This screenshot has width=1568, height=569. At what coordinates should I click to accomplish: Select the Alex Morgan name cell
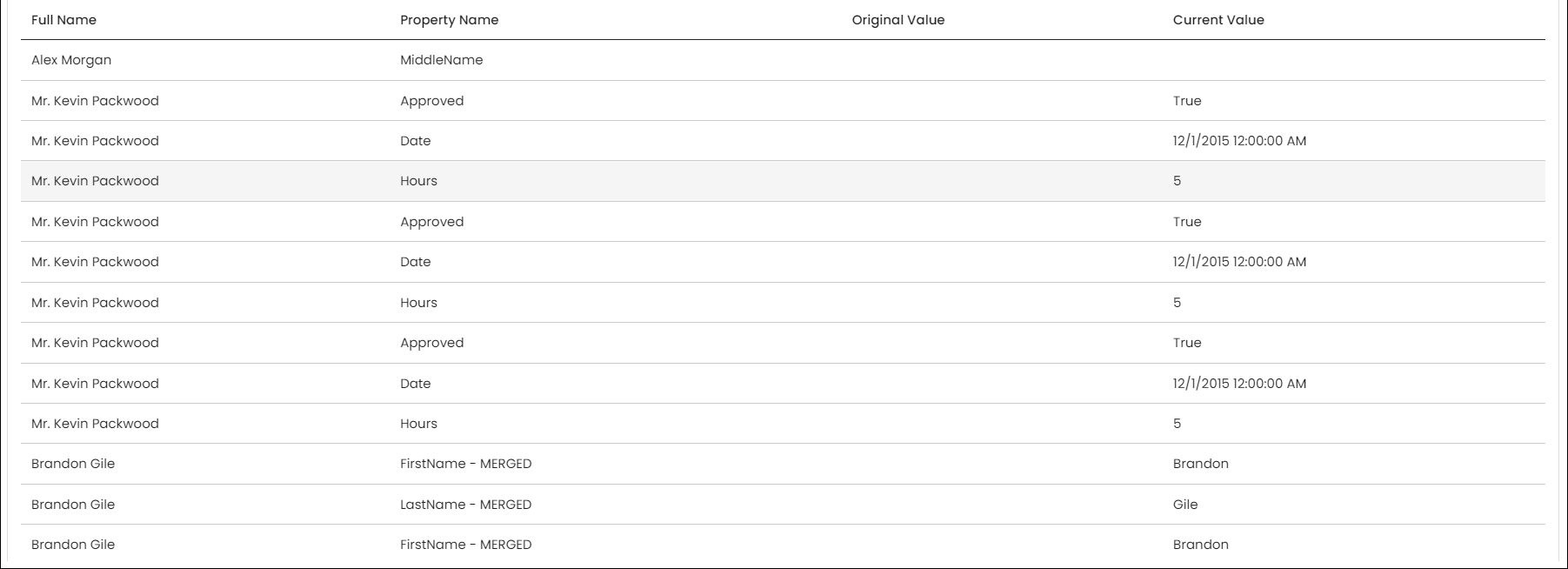click(x=71, y=60)
